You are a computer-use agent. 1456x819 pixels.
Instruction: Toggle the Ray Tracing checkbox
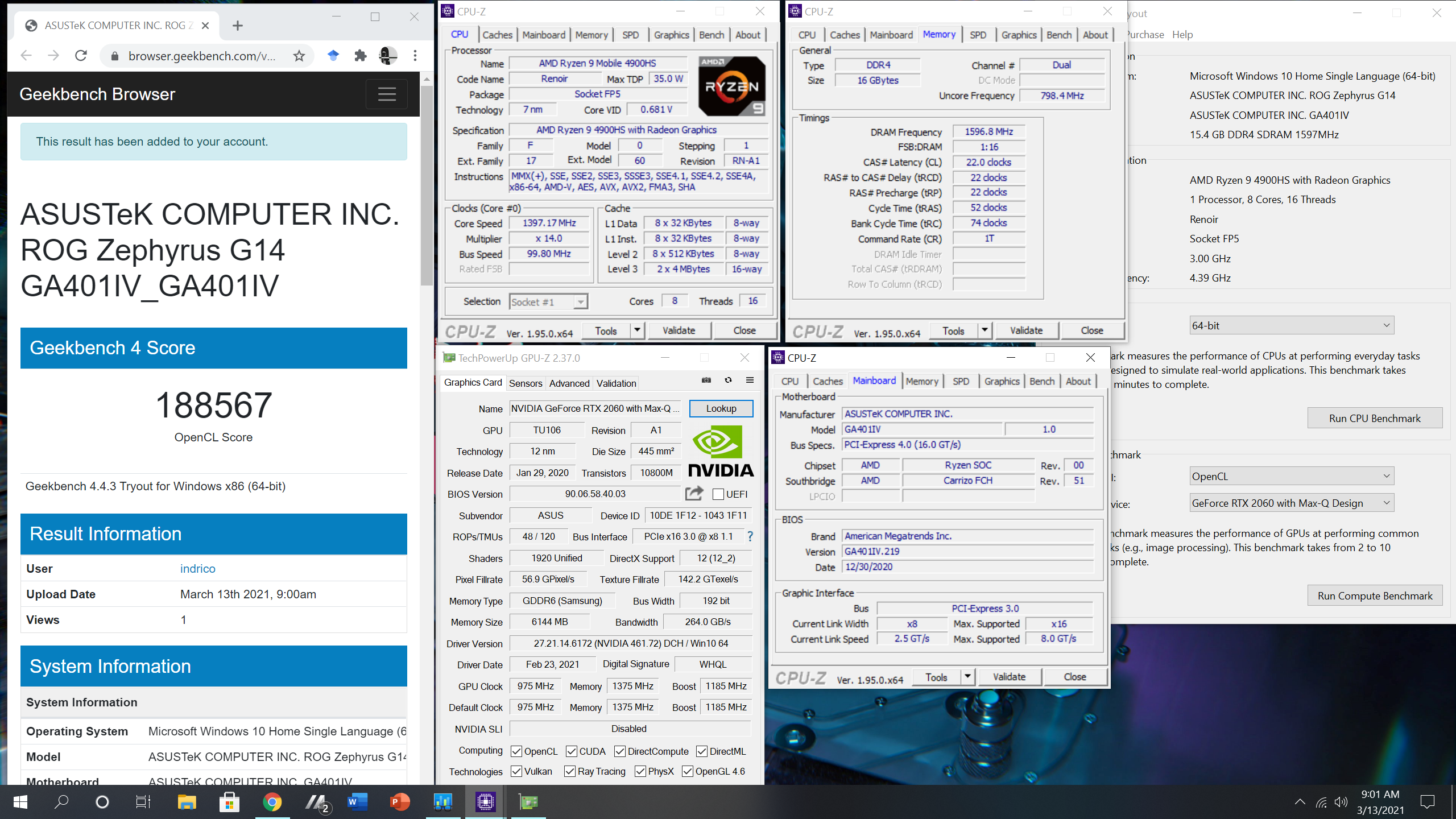pyautogui.click(x=570, y=771)
